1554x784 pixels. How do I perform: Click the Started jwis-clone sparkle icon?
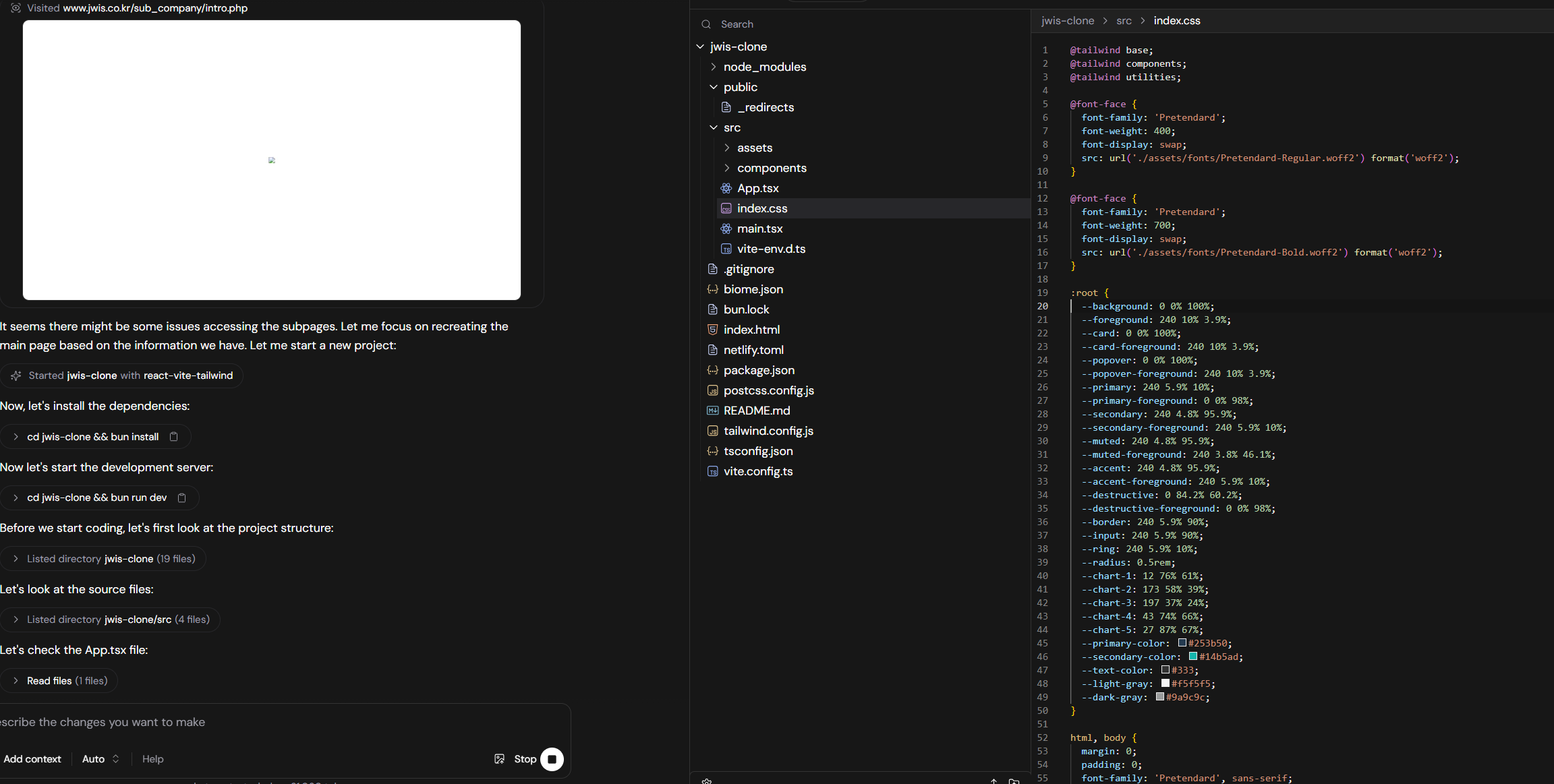pyautogui.click(x=16, y=375)
